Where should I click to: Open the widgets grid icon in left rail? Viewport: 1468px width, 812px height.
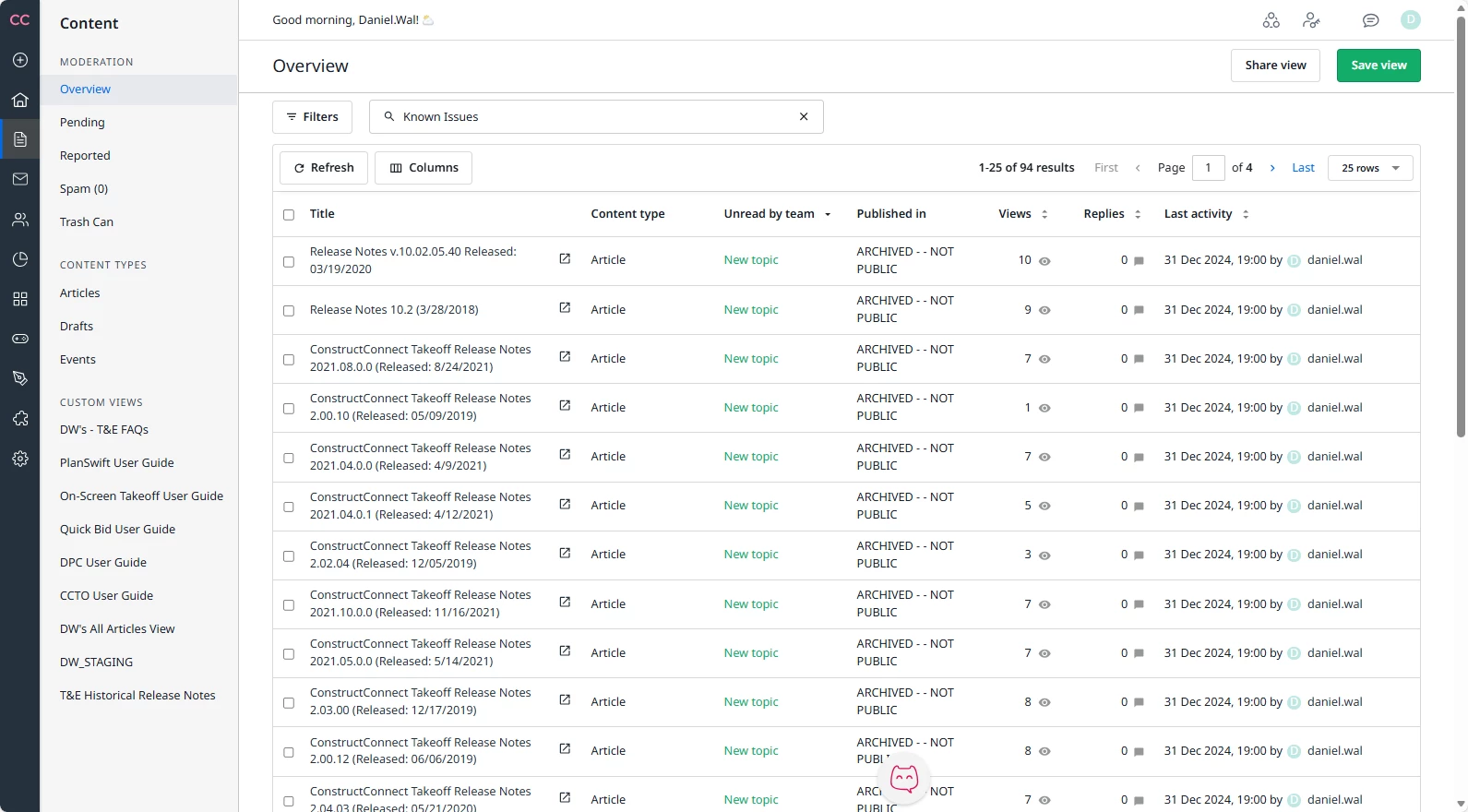point(19,299)
